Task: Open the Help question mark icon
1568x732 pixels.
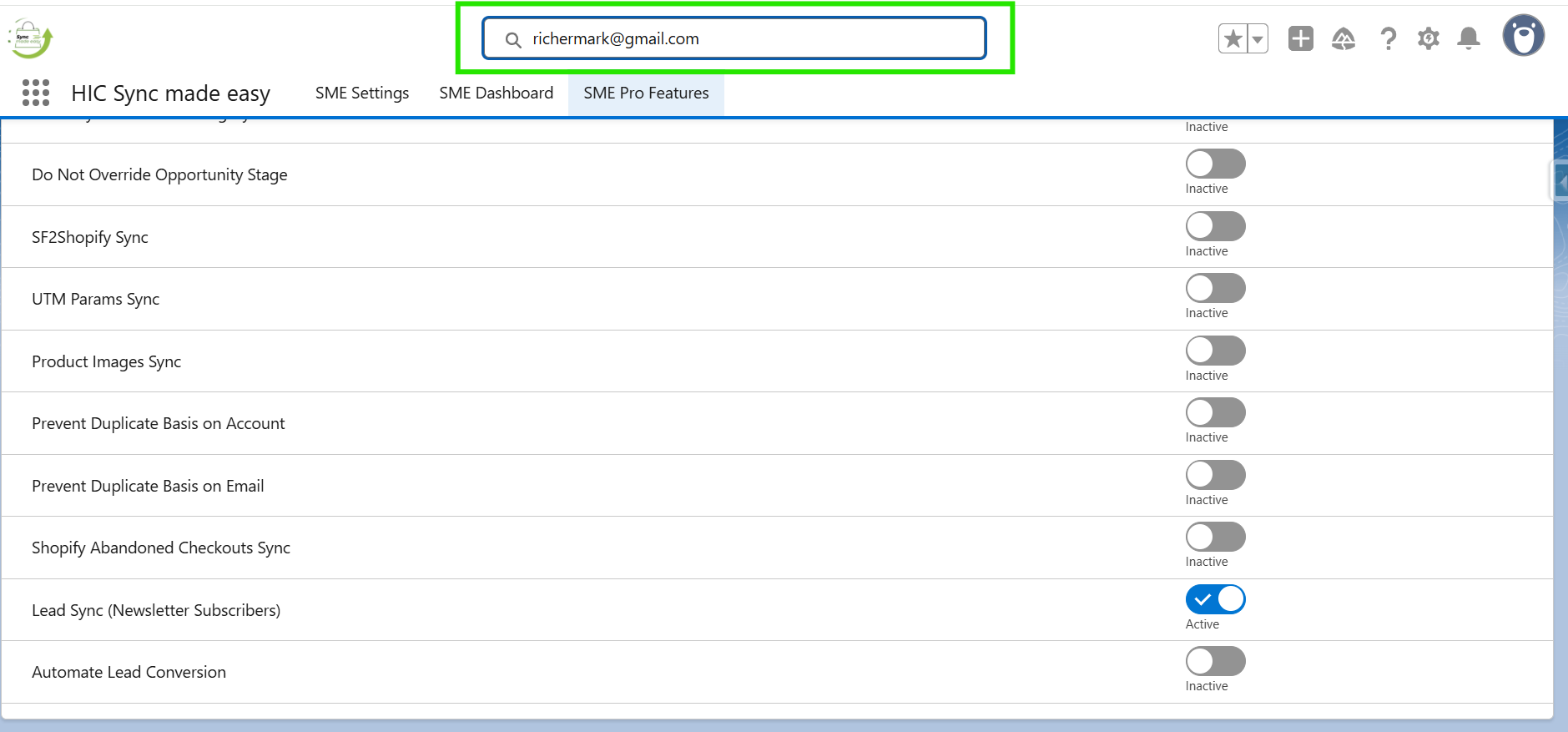Action: (x=1388, y=38)
